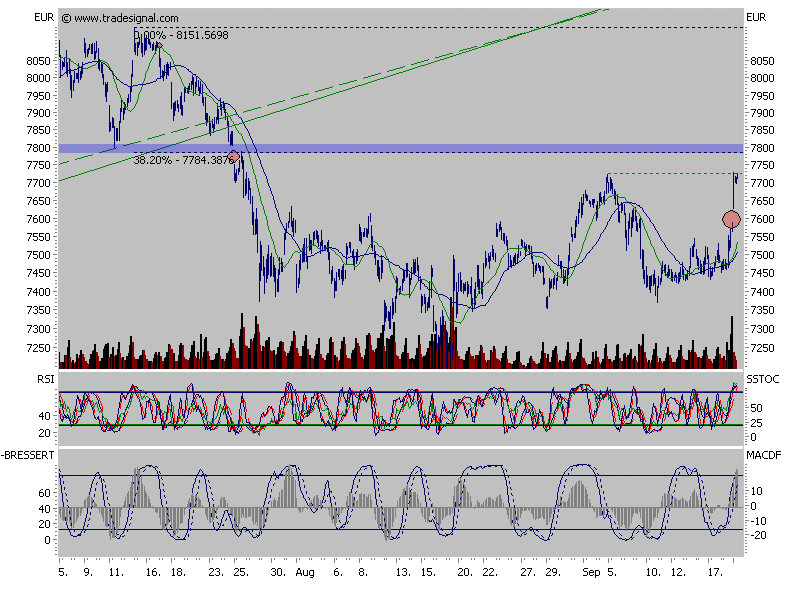Click the 7250 price label on the right axis
The width and height of the screenshot is (802, 589).
[762, 348]
